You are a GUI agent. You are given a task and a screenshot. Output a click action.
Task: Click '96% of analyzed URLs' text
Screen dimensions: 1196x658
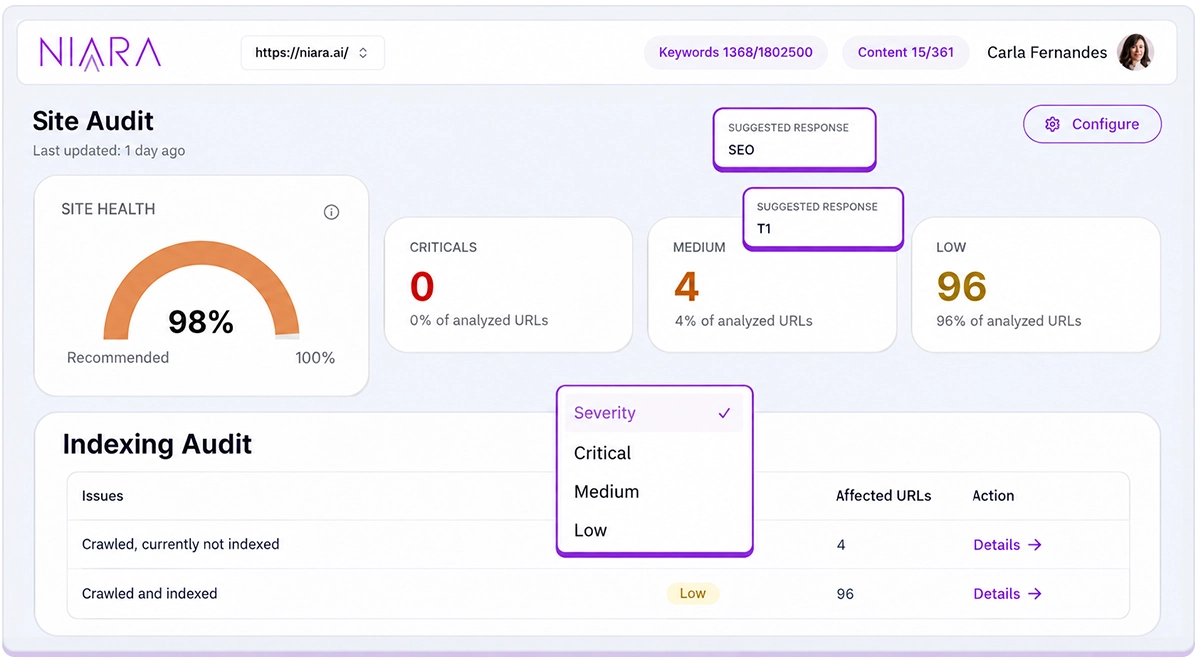pos(1008,321)
